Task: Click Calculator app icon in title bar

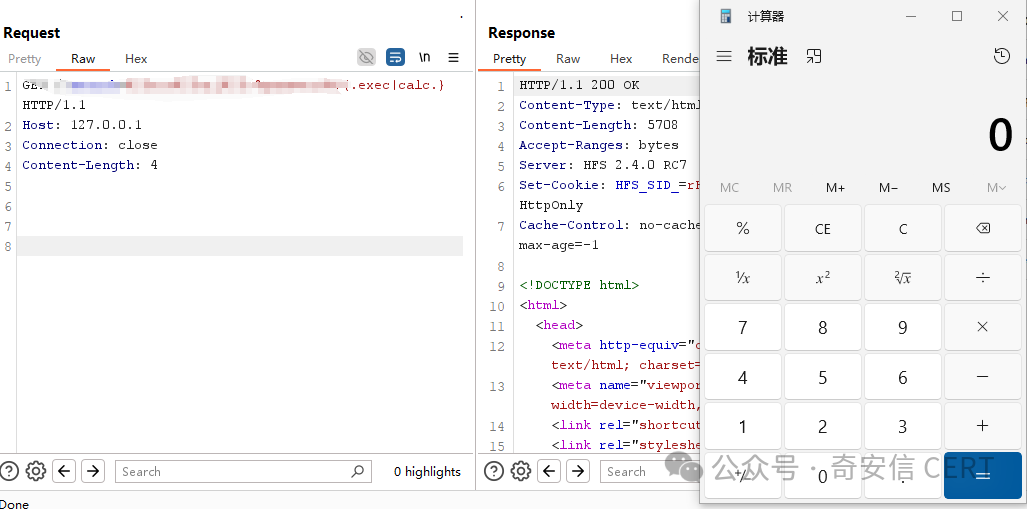Action: [725, 16]
